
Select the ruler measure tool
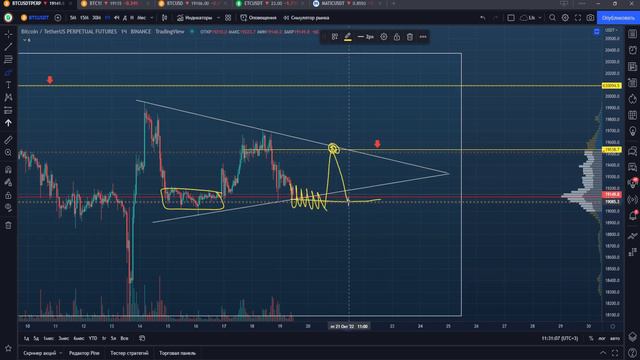[8, 140]
